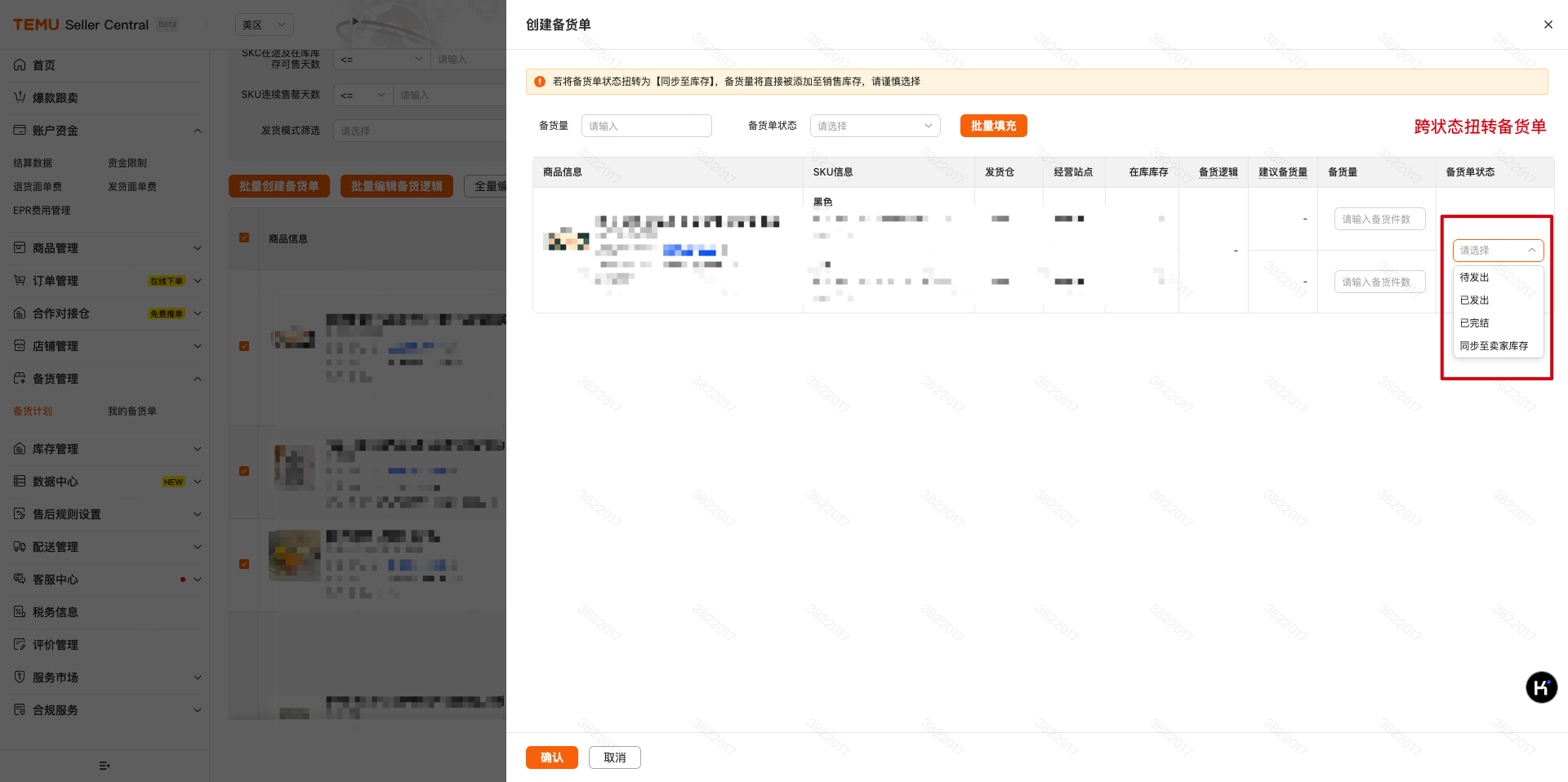Open the 服务市场 marketplace icon

coord(20,677)
